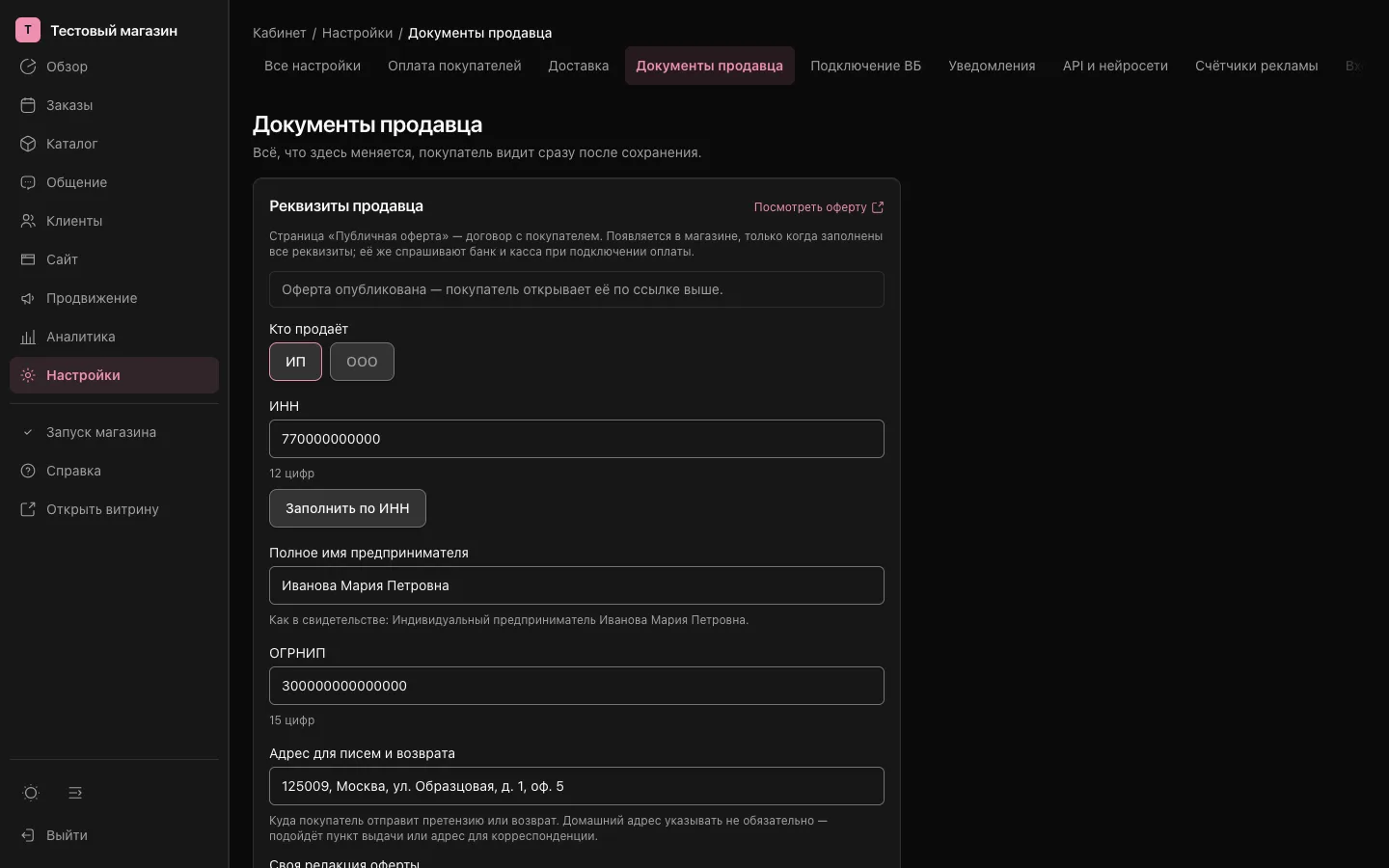Click the checkmark icon near Запуск магазина
This screenshot has width=1389, height=868.
click(28, 432)
